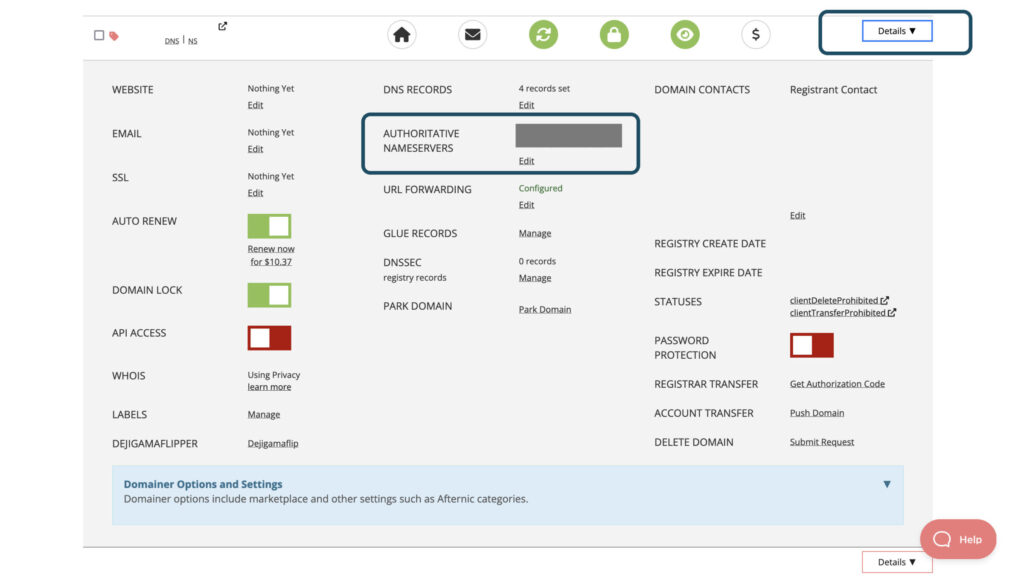The height and width of the screenshot is (586, 1024).
Task: Edit the SSL setting
Action: coord(255,193)
